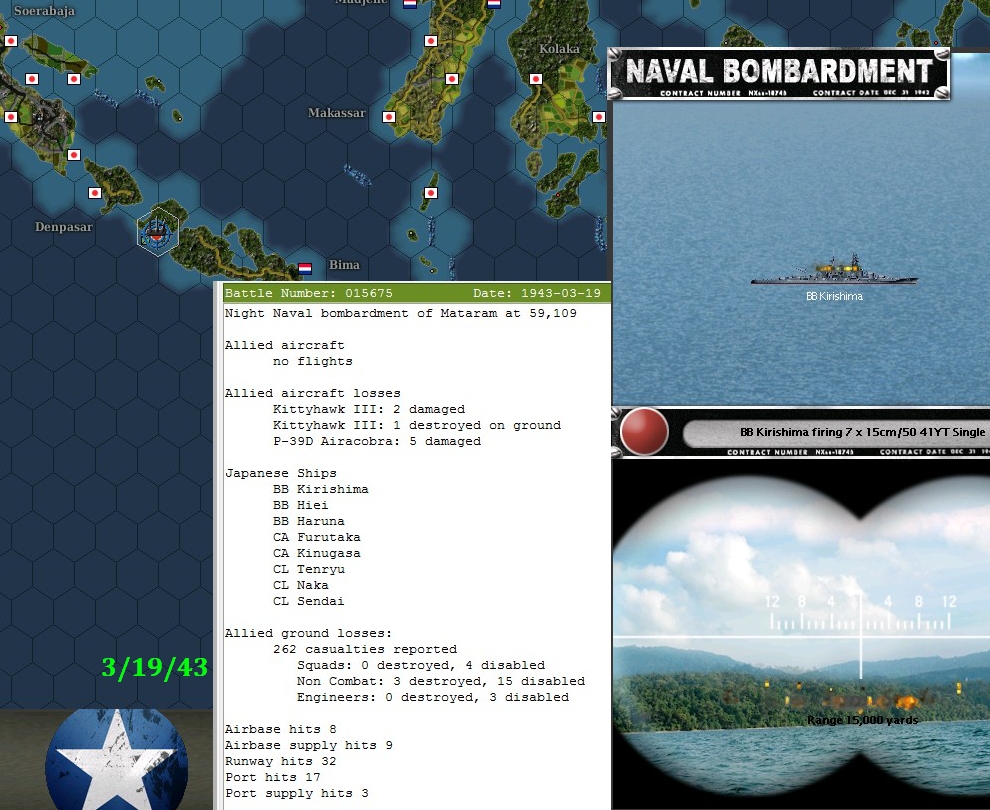Click Airbase supply hits 9 line
990x810 pixels.
309,745
